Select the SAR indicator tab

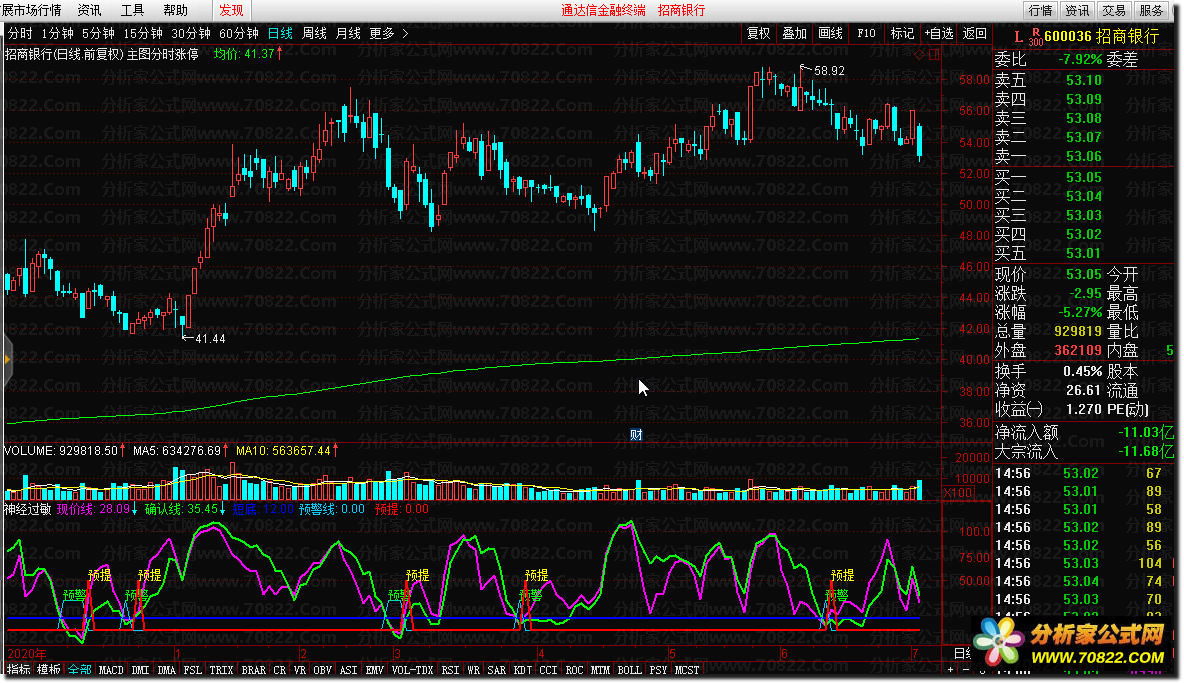(x=497, y=669)
